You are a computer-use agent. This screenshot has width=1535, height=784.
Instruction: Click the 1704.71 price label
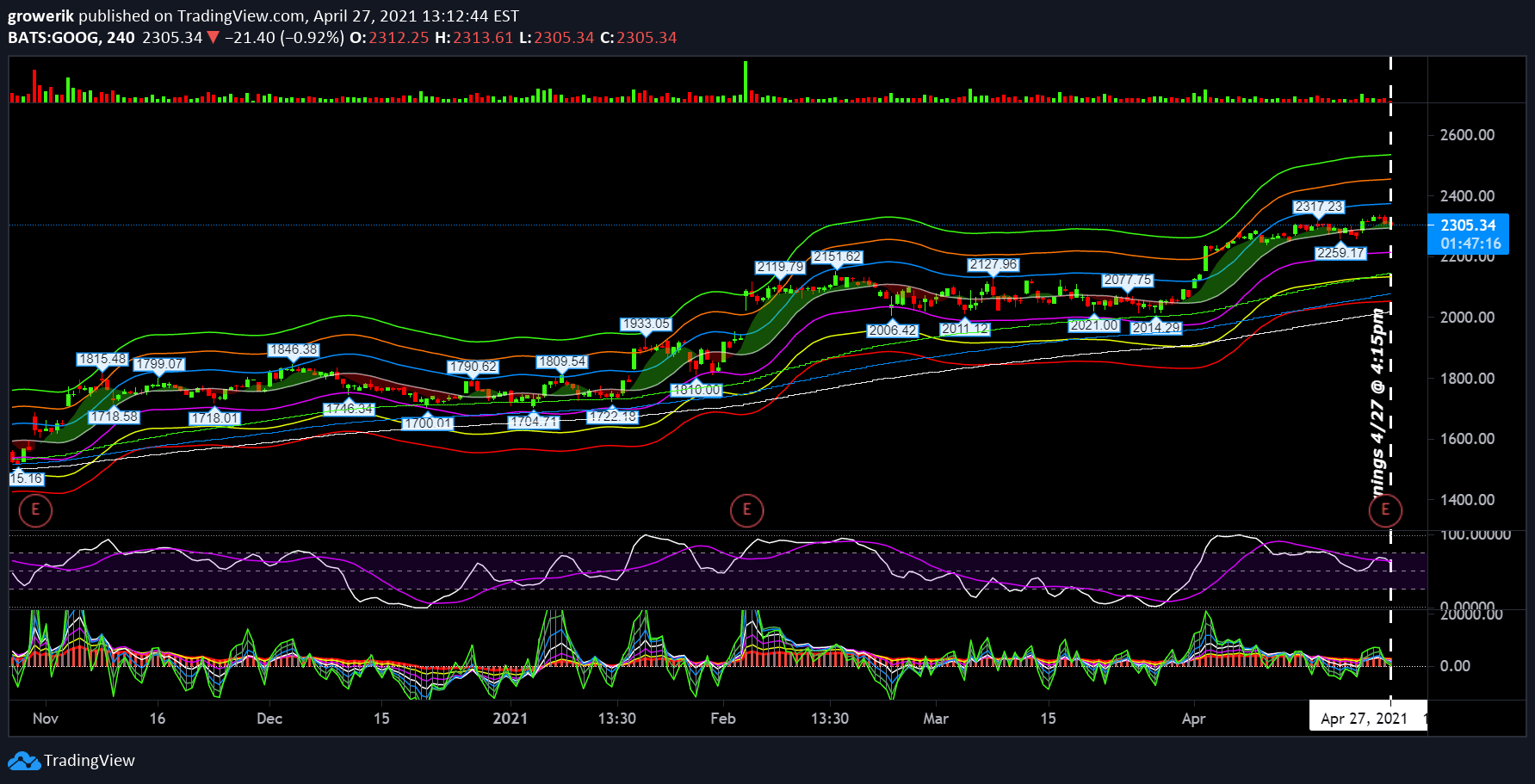[x=534, y=422]
